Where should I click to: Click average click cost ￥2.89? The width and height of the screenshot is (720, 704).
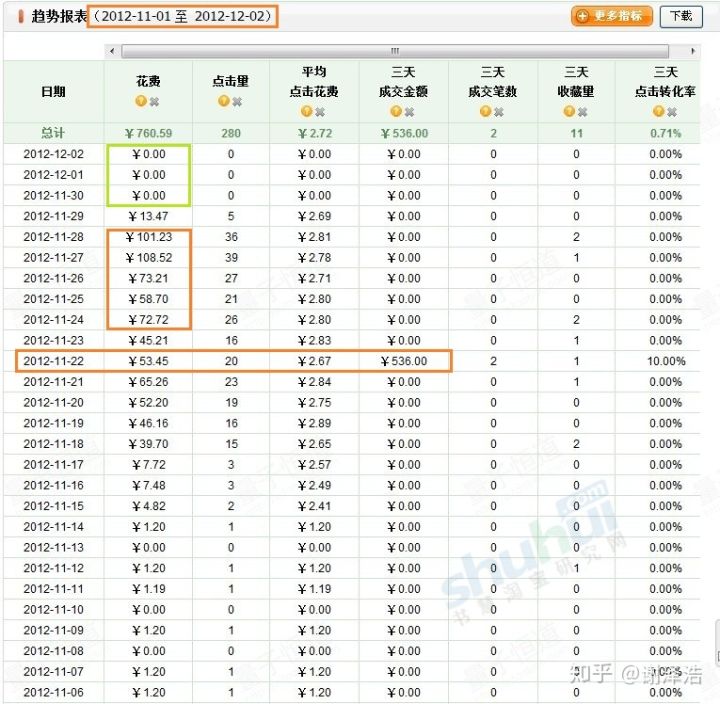click(315, 423)
